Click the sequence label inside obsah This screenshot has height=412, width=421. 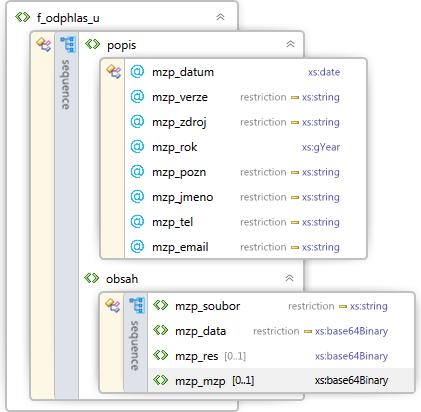click(x=134, y=345)
